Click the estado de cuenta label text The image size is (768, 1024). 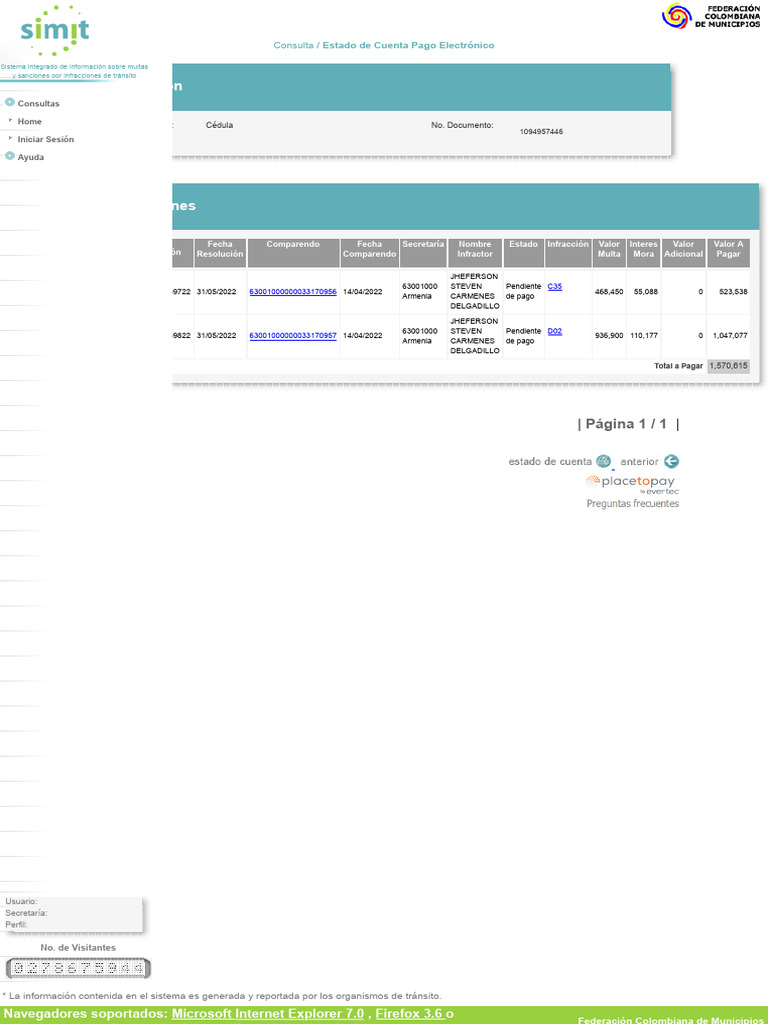550,462
